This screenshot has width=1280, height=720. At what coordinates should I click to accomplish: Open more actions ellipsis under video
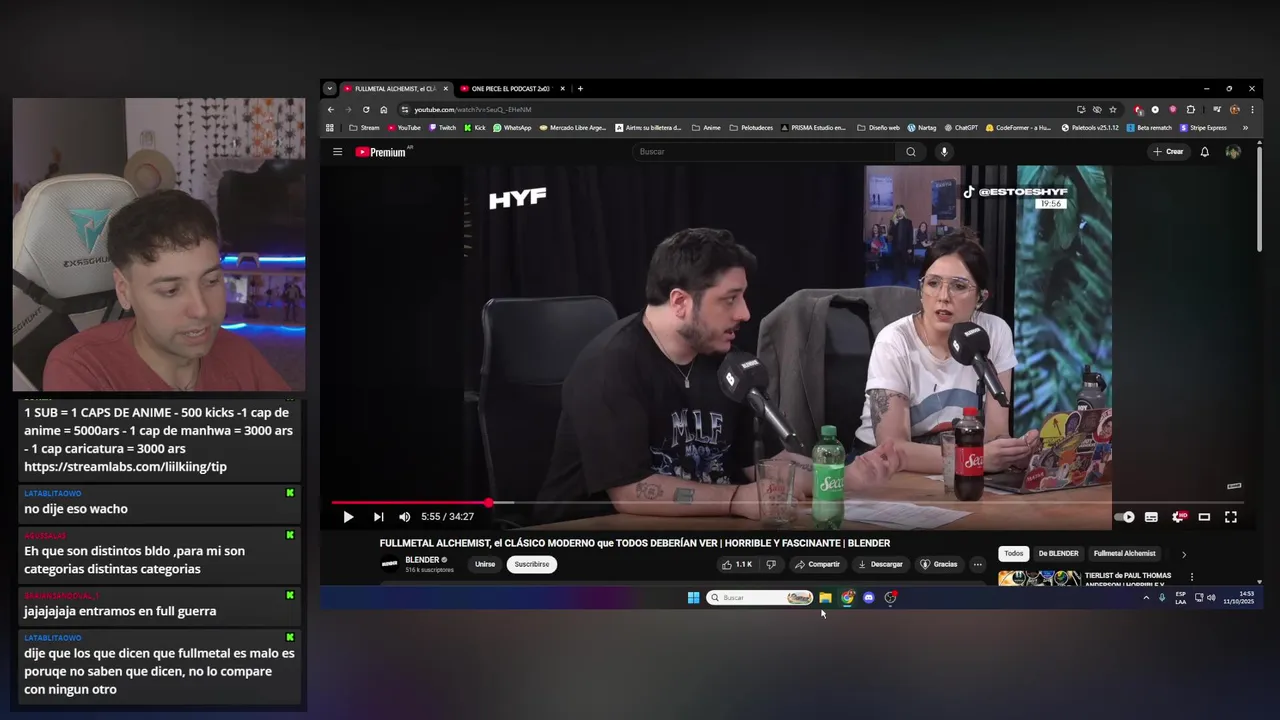[977, 564]
